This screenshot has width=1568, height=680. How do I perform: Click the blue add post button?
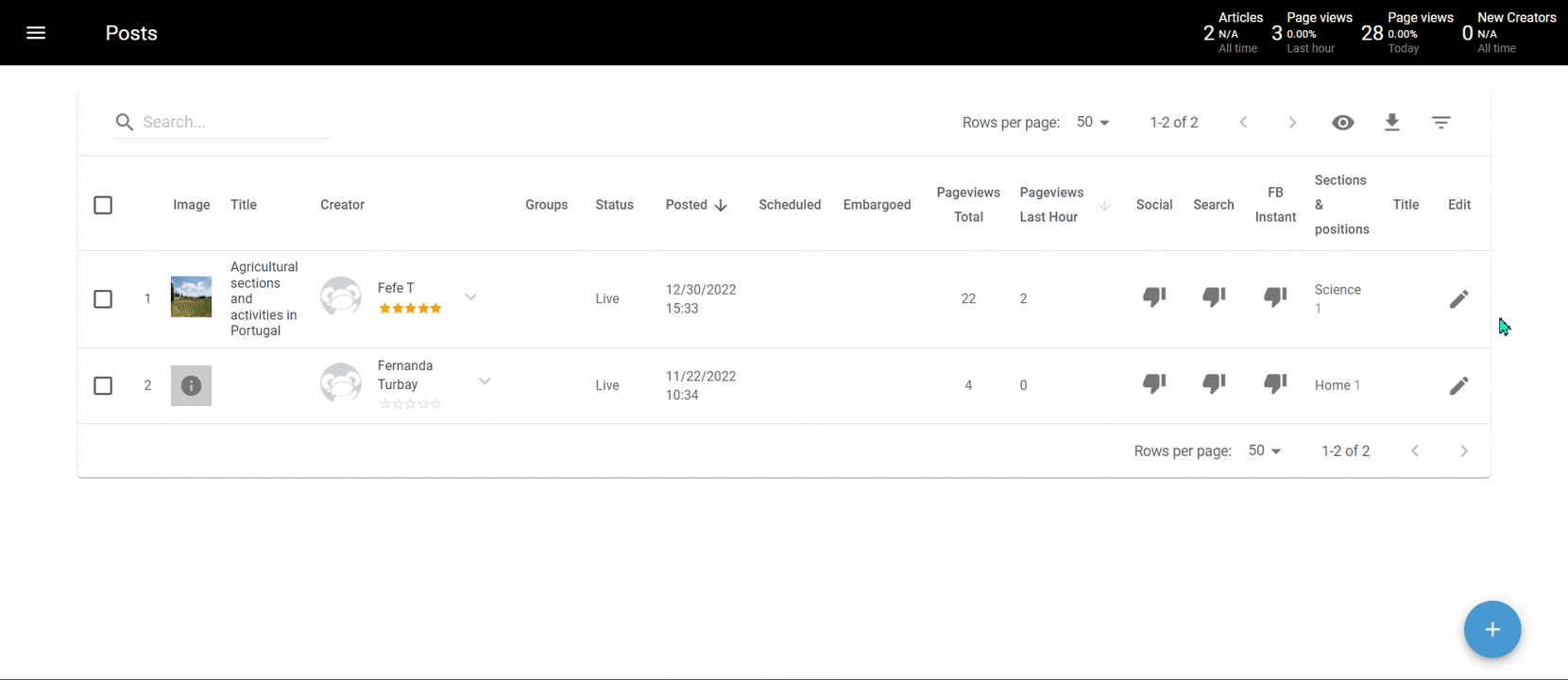1491,629
